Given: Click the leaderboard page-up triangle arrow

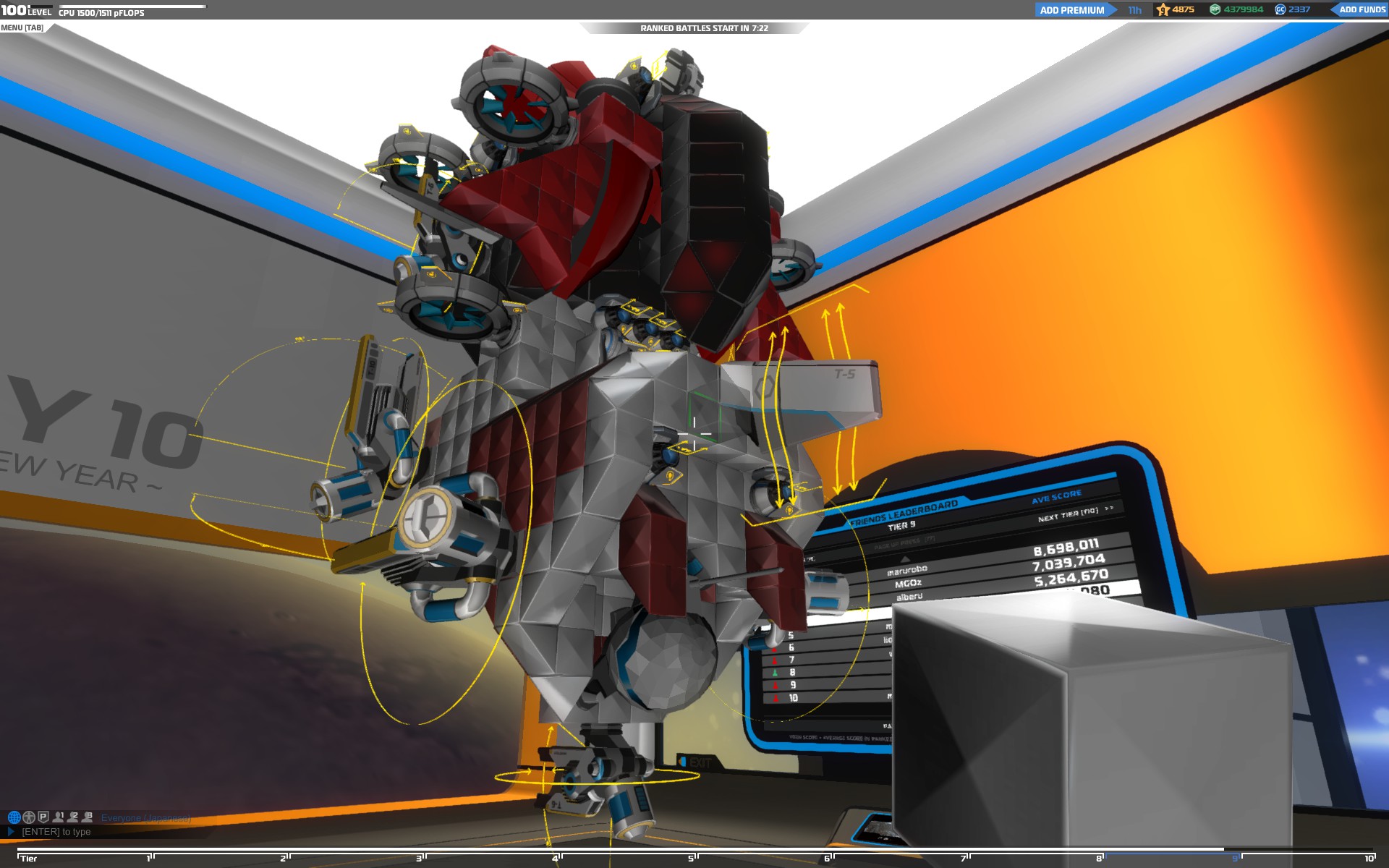Looking at the screenshot, I should click(905, 559).
